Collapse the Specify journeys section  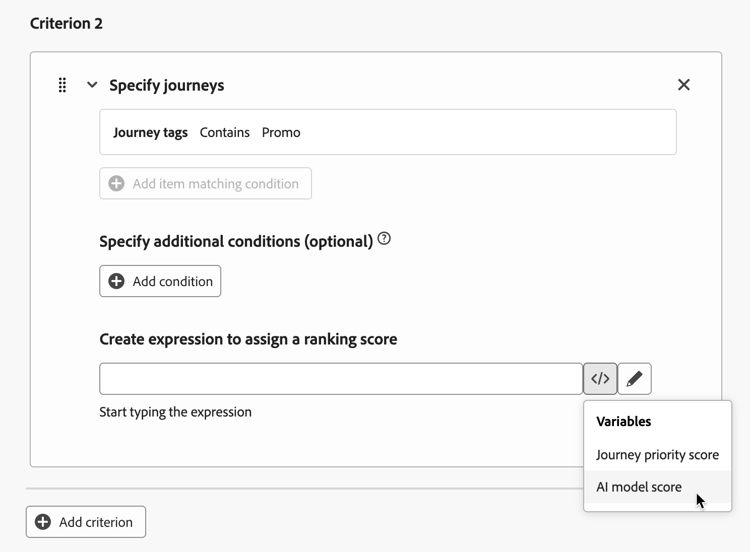92,85
